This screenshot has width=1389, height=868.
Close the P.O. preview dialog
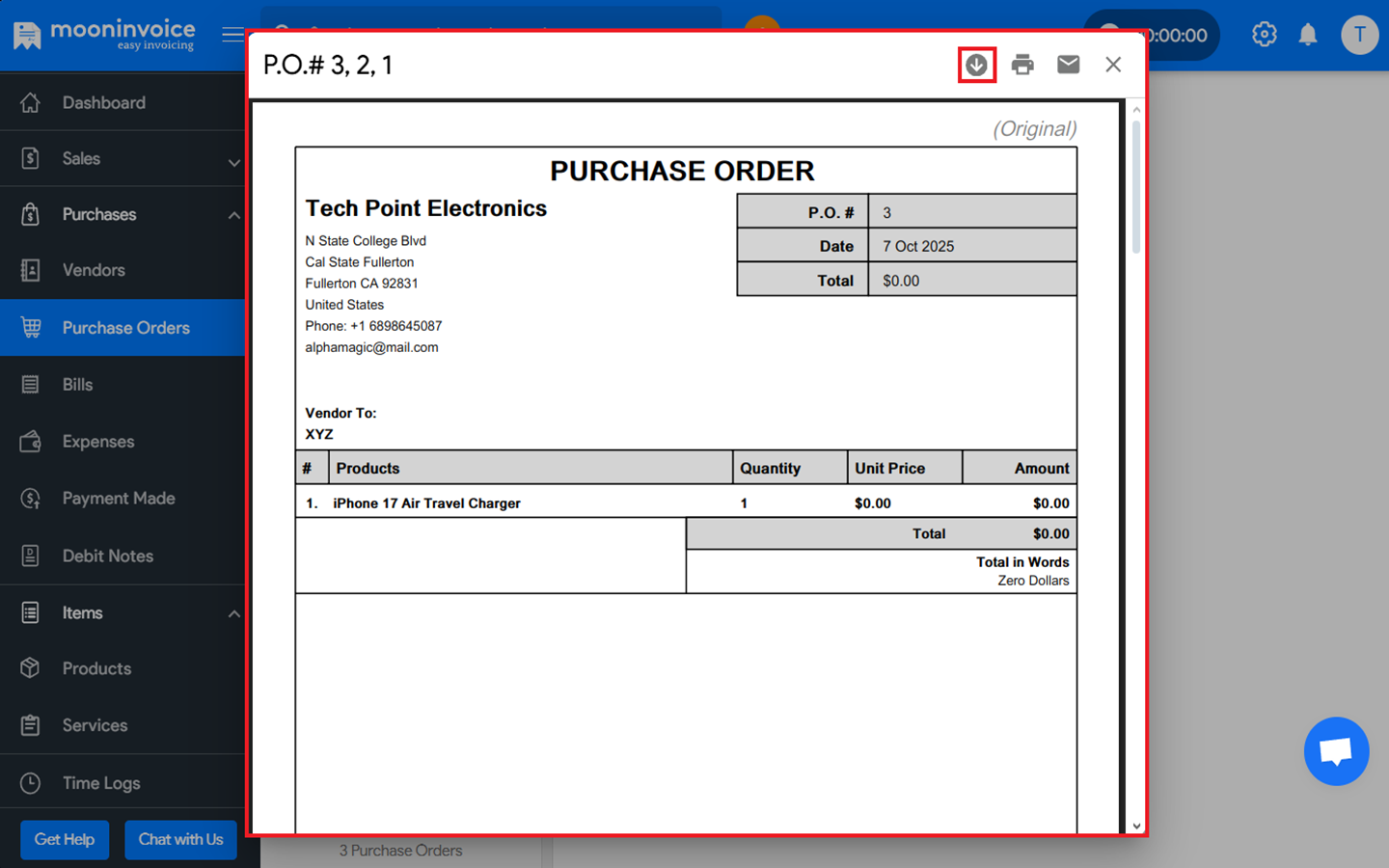tap(1113, 65)
